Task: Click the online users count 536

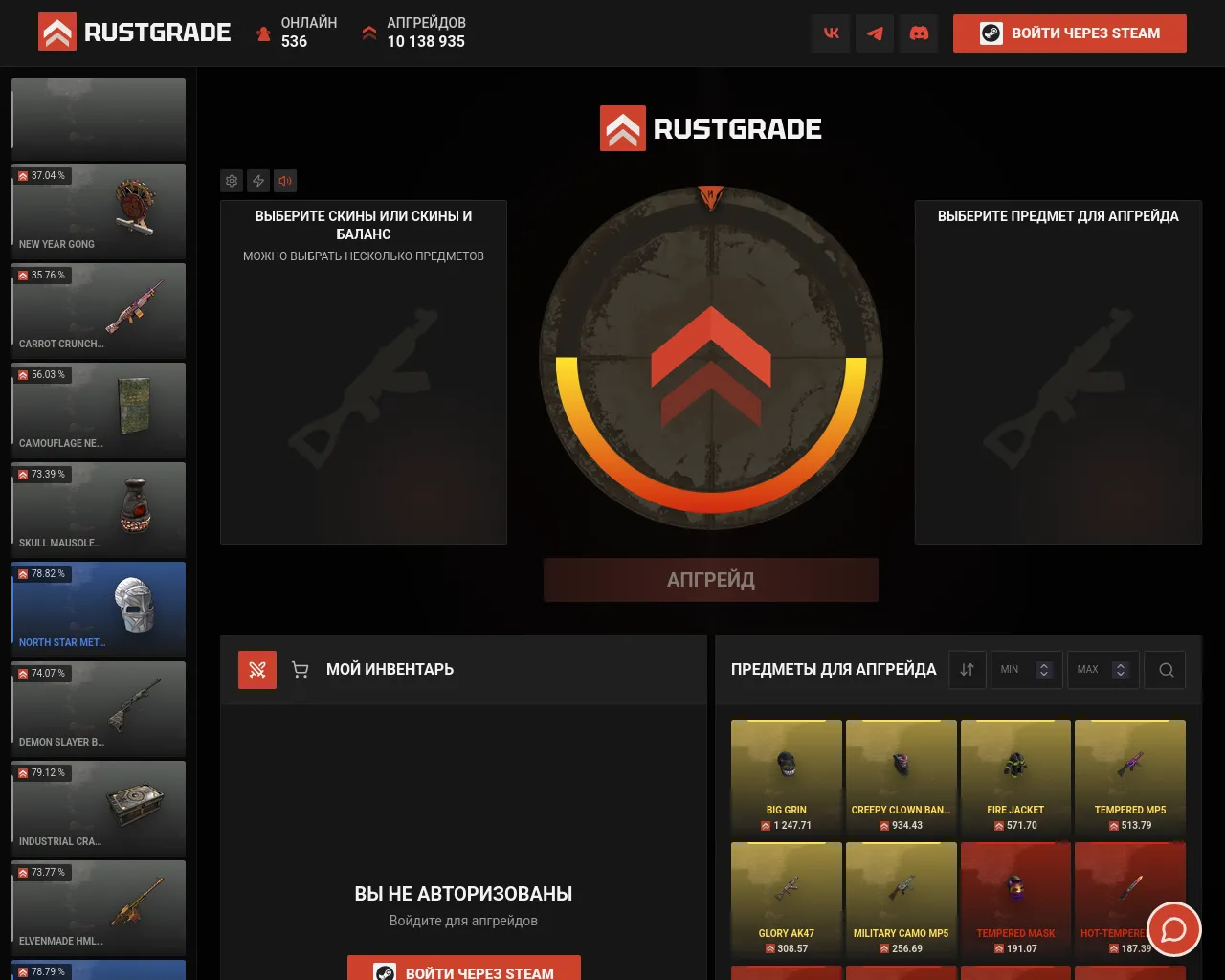Action: click(x=295, y=42)
